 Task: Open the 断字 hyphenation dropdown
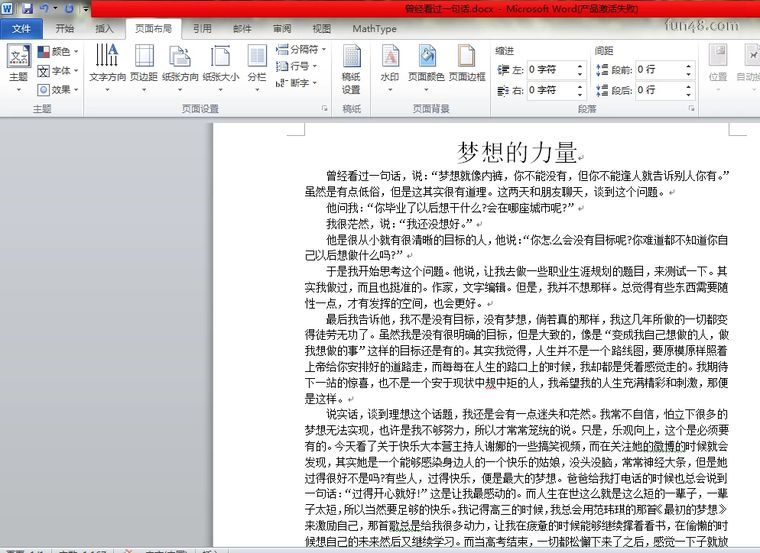click(x=297, y=83)
